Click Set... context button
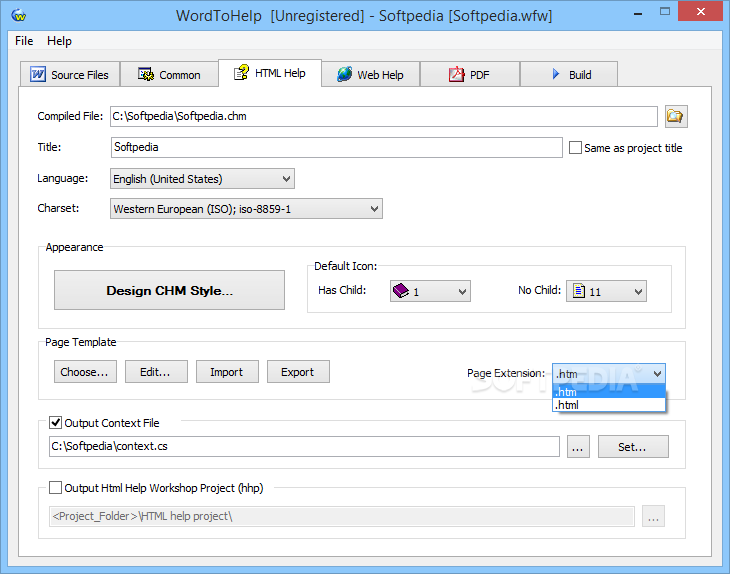Viewport: 730px width, 574px height. [633, 446]
